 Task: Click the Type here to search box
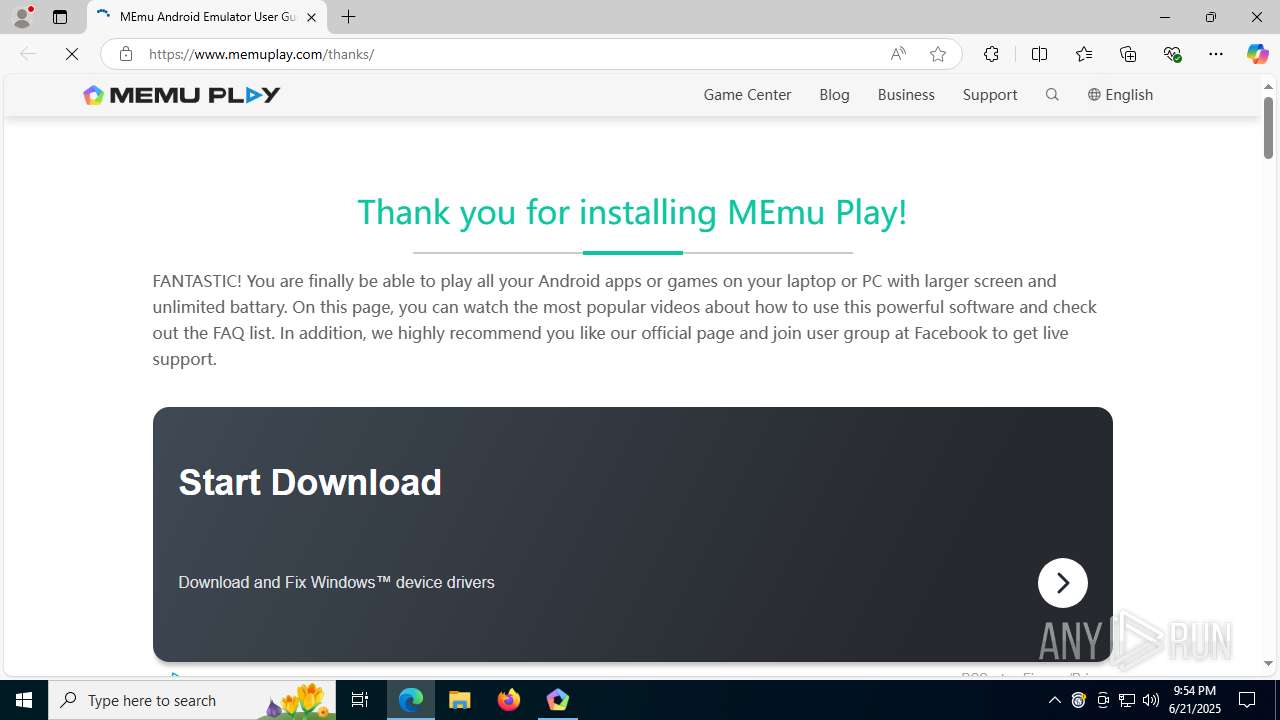[192, 700]
